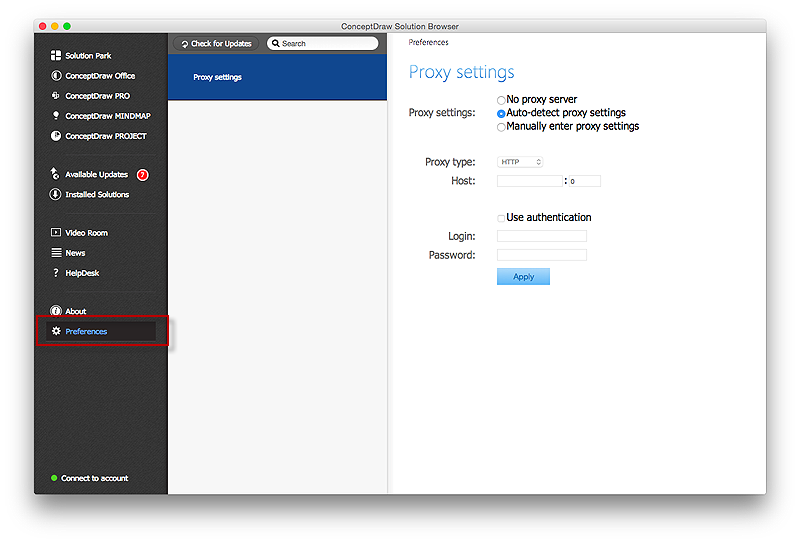This screenshot has width=800, height=543.
Task: Enable the Use authentication checkbox
Action: (501, 218)
